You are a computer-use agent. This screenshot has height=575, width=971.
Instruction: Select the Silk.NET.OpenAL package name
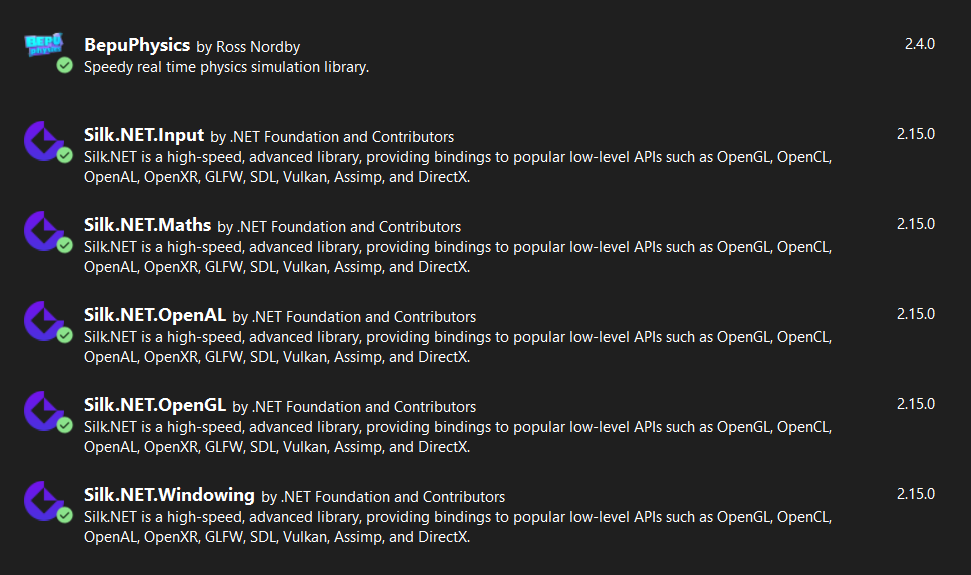click(x=155, y=316)
